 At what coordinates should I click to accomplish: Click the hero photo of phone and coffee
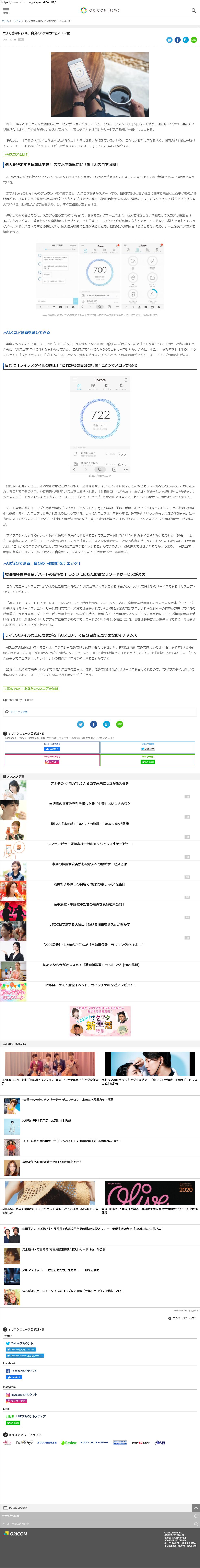point(100,85)
